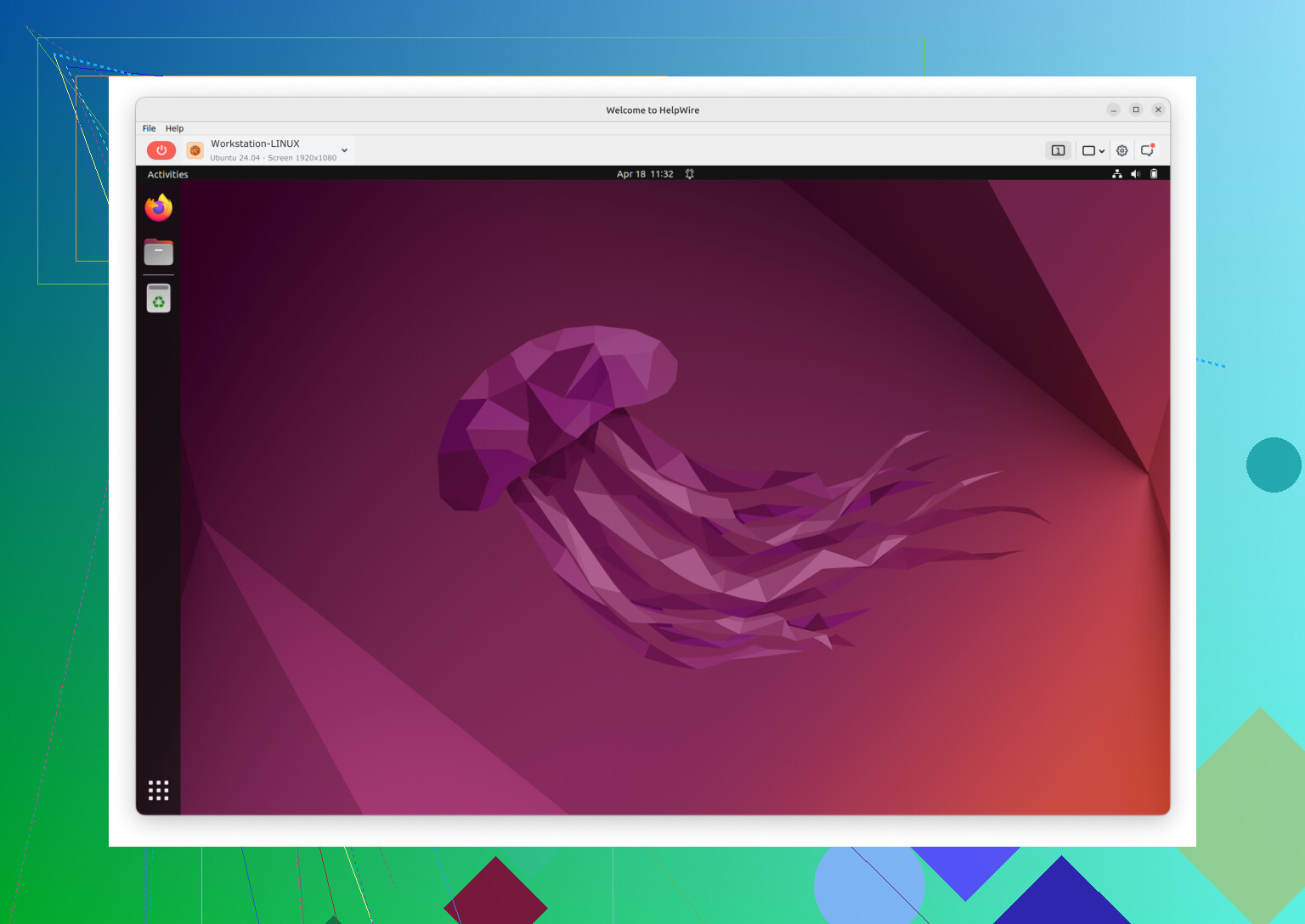Minimize the HelpWire window
1305x924 pixels.
pyautogui.click(x=1113, y=110)
